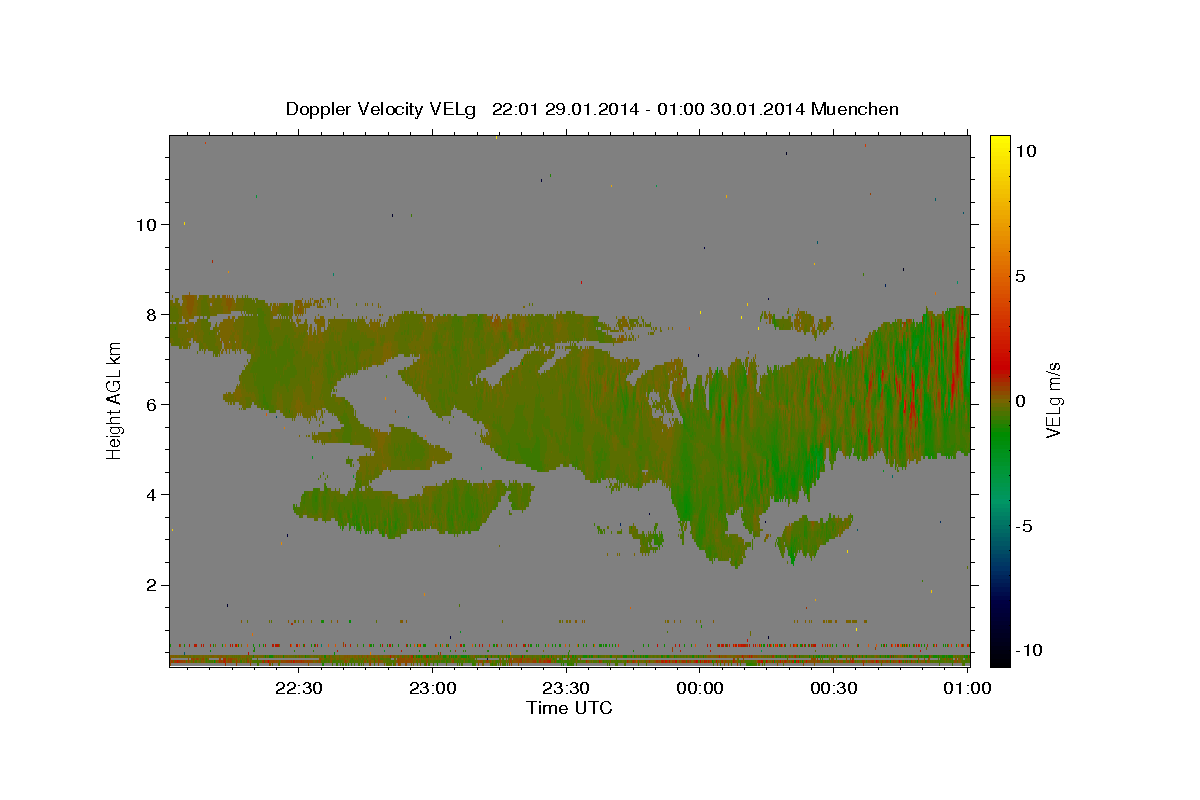Click the height tick label 6
The height and width of the screenshot is (800, 1200).
[x=152, y=404]
